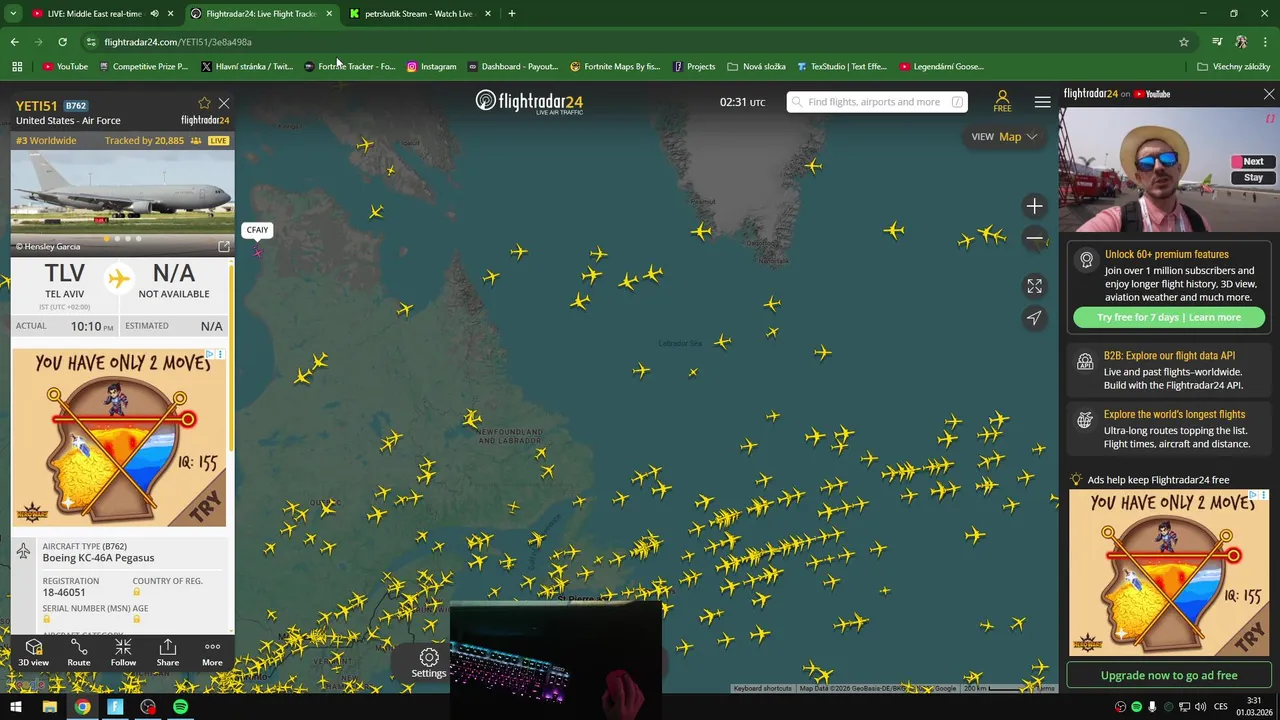The width and height of the screenshot is (1280, 720).
Task: Zoom out on the map
Action: point(1034,239)
